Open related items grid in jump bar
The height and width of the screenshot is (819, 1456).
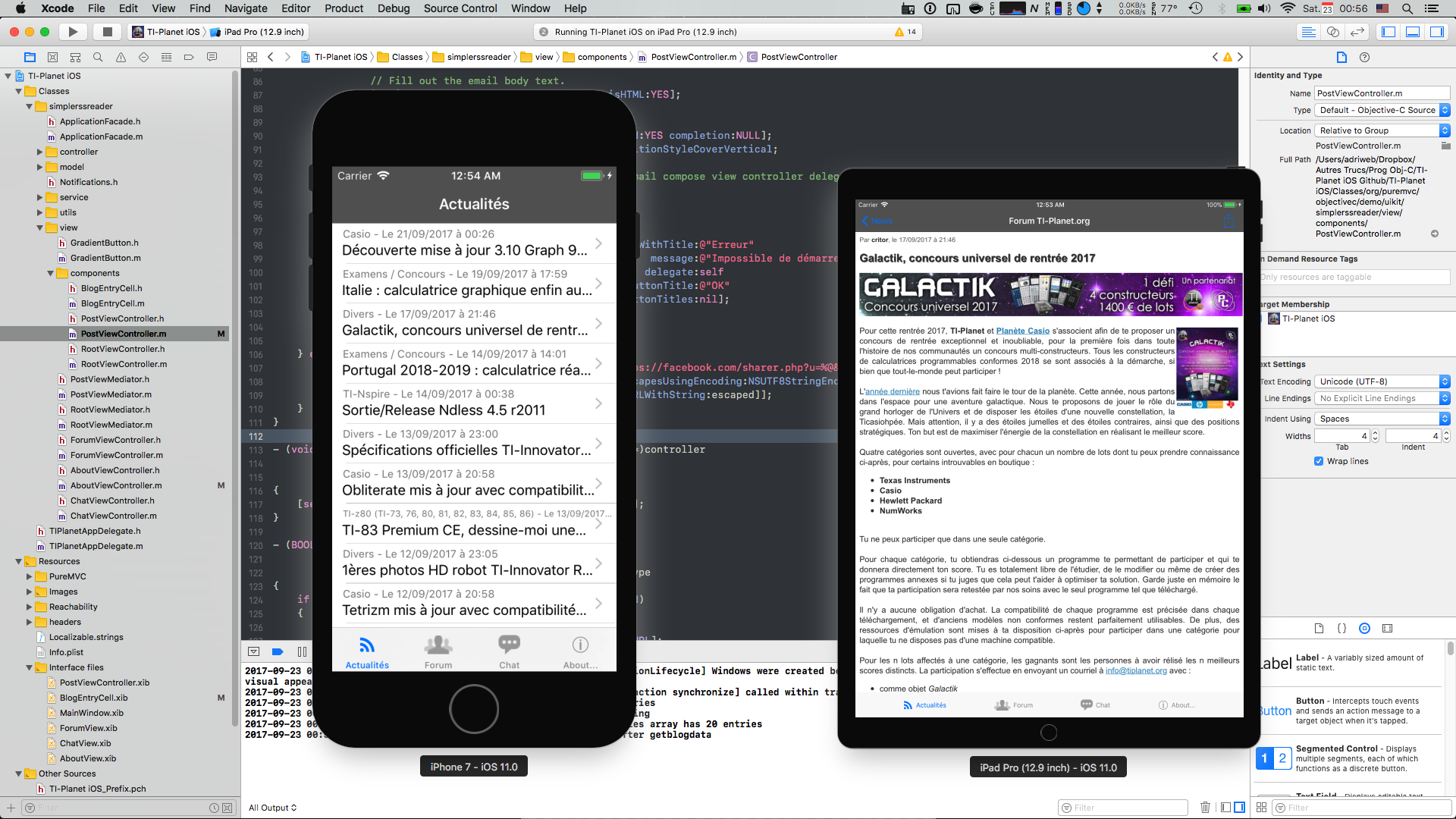[x=253, y=57]
